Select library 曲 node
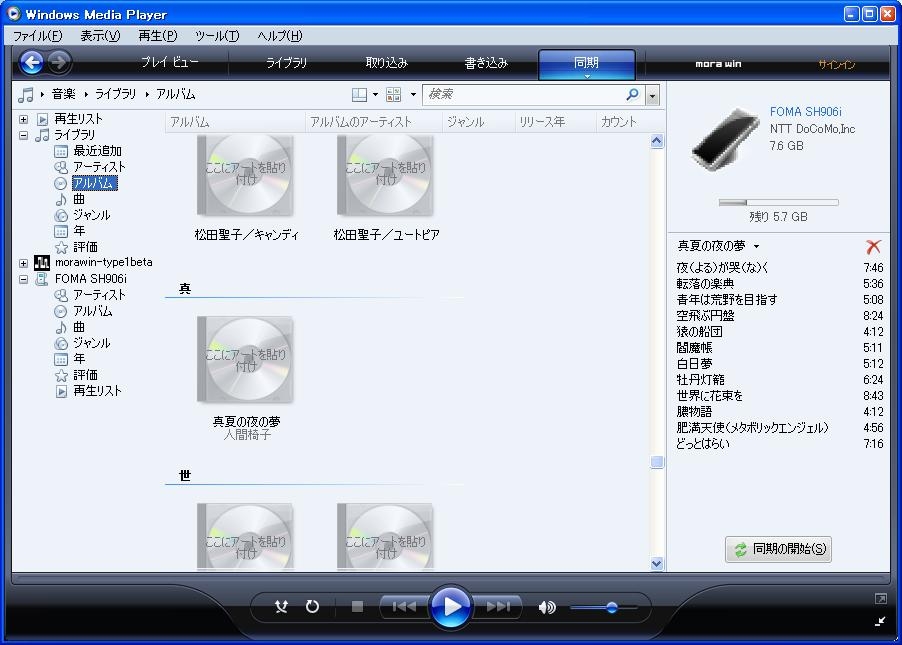The height and width of the screenshot is (645, 902). point(79,199)
